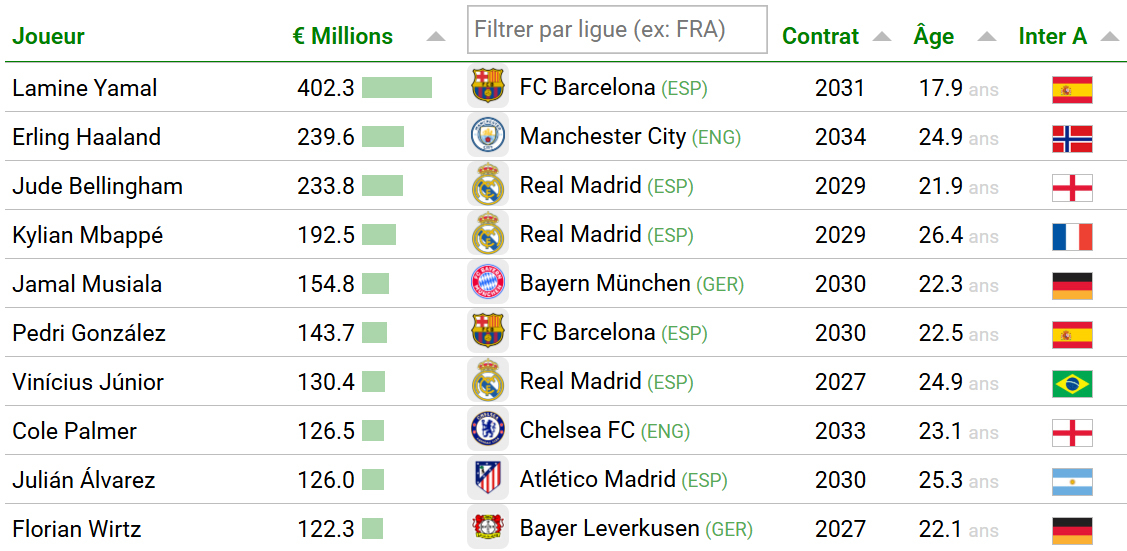Click Norway flag in Erling Haaland's row
The height and width of the screenshot is (551, 1127).
click(1072, 138)
